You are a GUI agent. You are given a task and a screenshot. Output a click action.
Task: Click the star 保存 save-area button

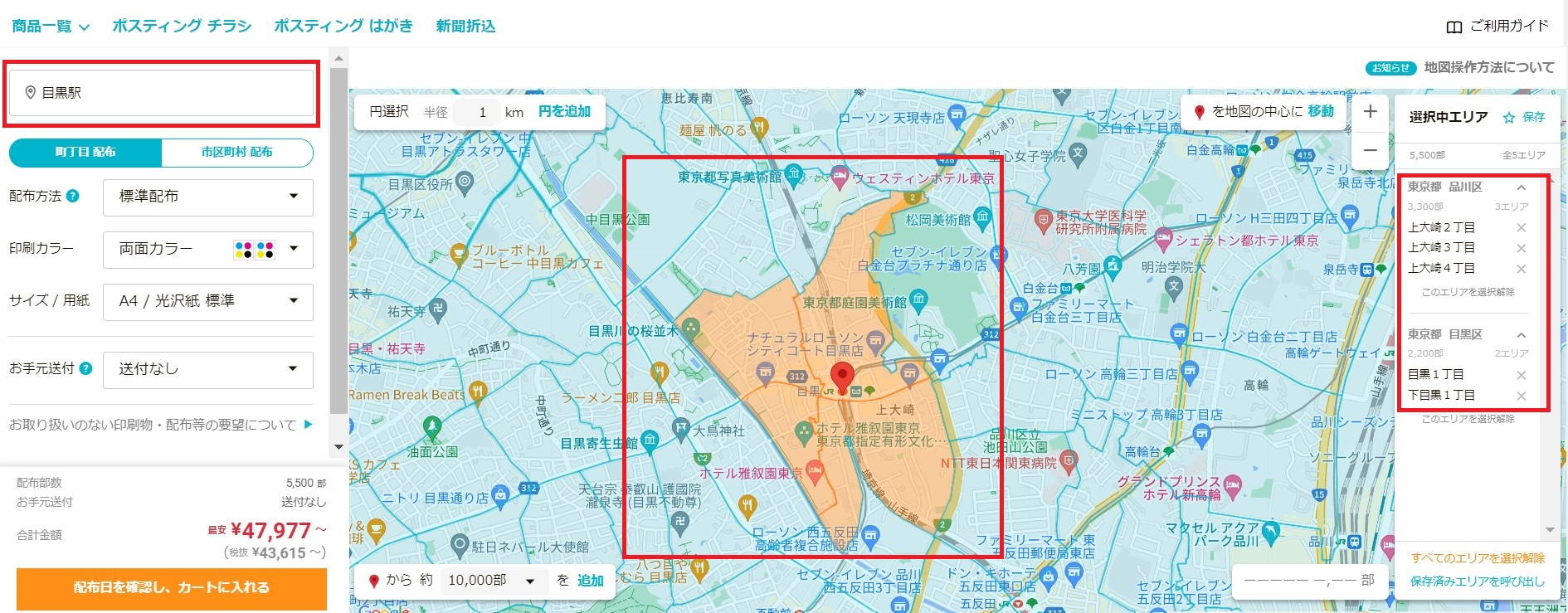coord(1524,118)
